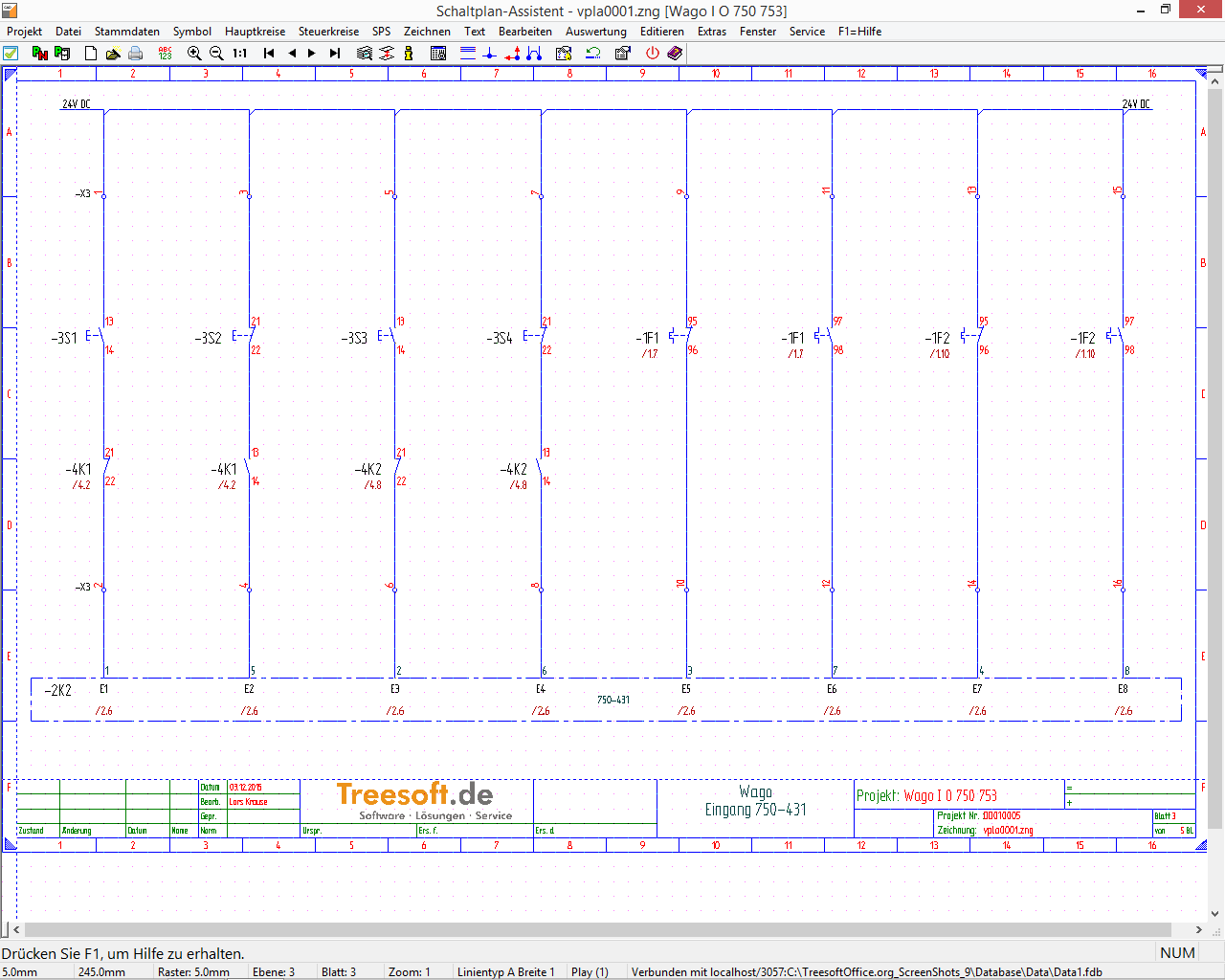This screenshot has width=1225, height=980.
Task: Click the yellow info figure icon
Action: point(409,54)
